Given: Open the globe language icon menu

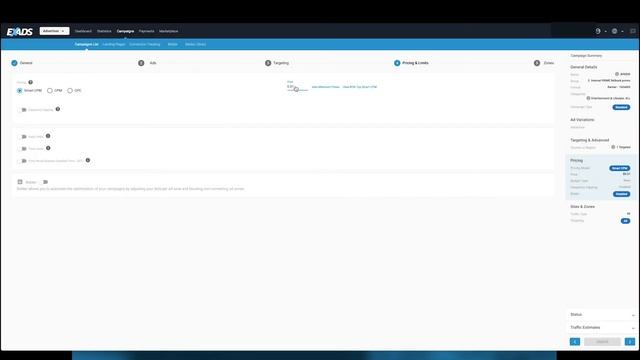Looking at the screenshot, I should (x=614, y=31).
